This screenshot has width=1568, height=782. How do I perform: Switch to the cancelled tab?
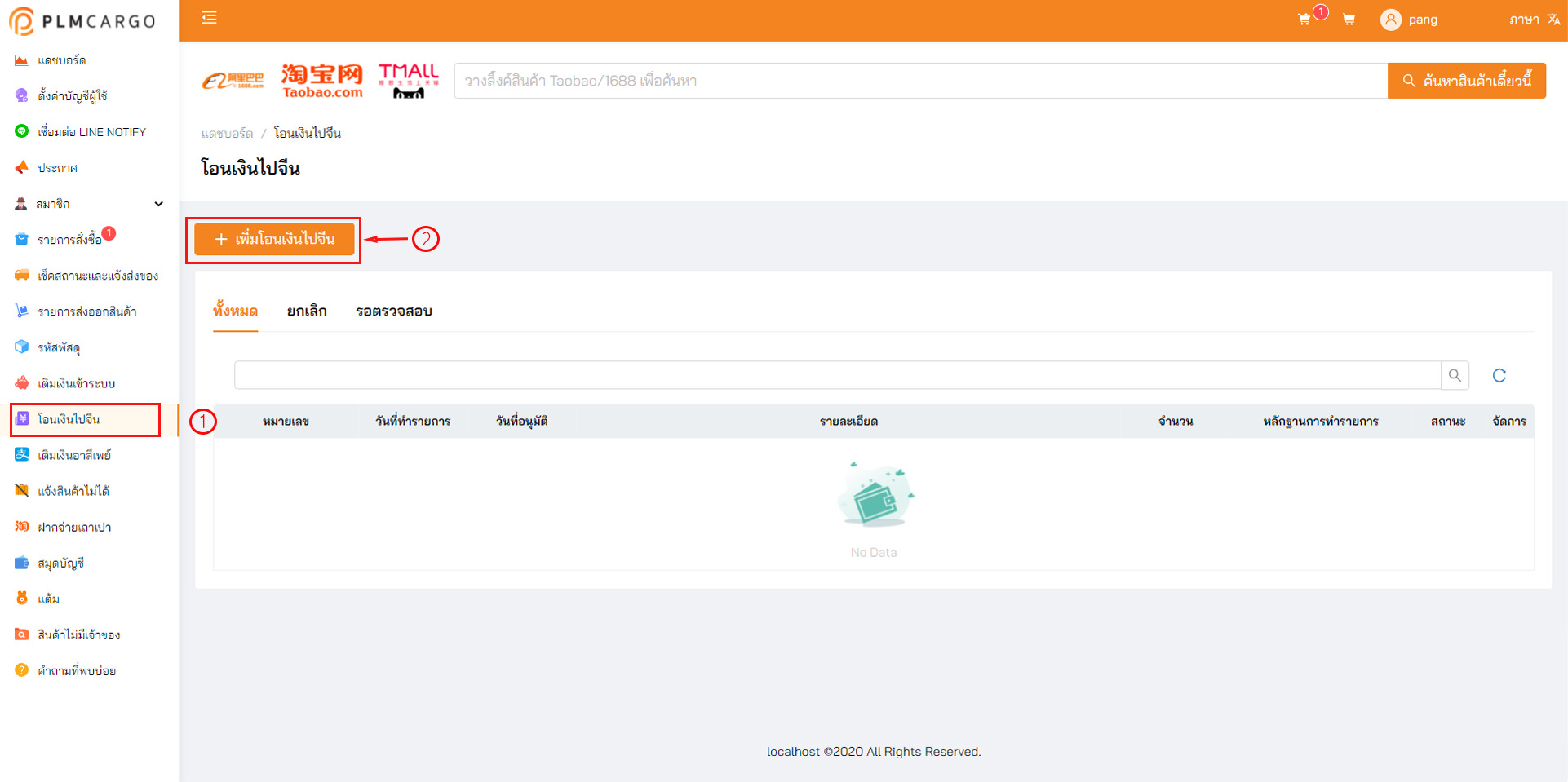coord(307,311)
